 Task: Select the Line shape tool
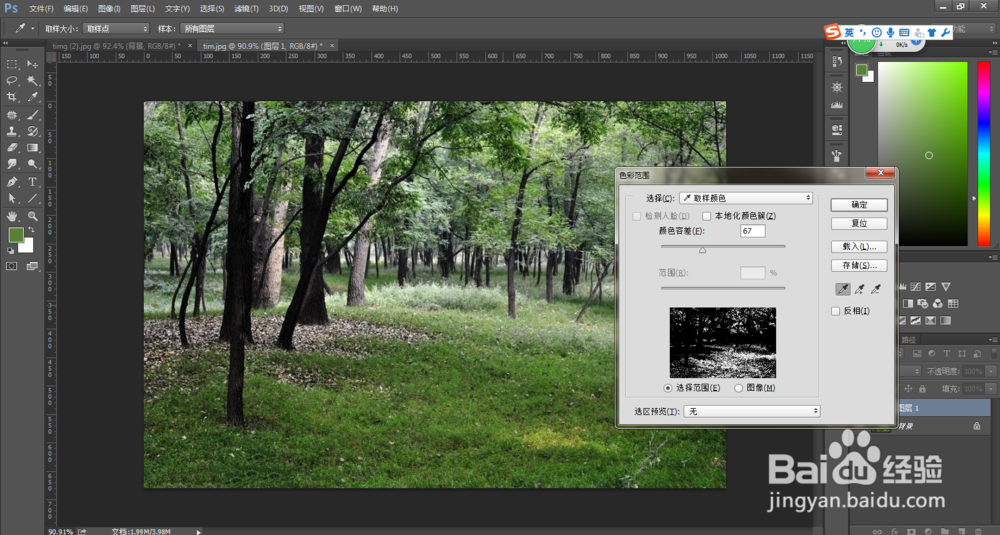[x=32, y=198]
